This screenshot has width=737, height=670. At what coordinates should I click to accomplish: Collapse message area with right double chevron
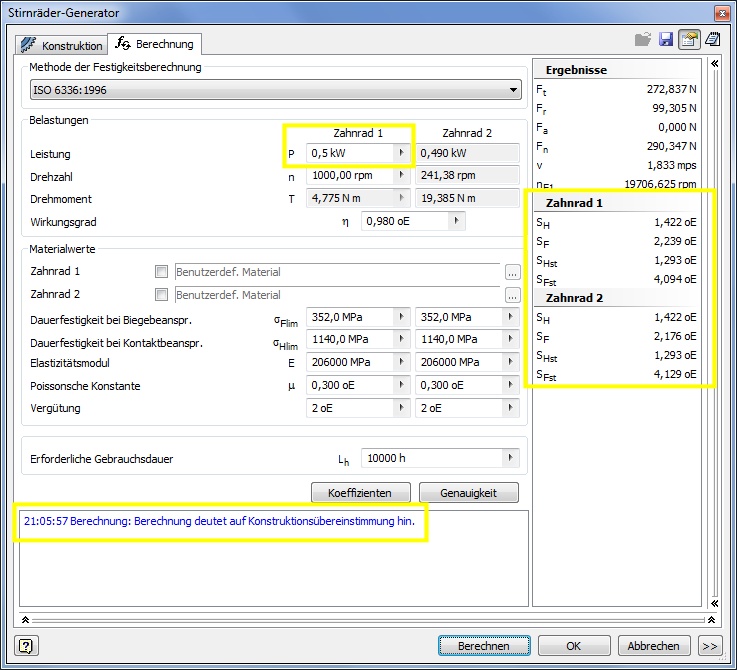coord(712,620)
